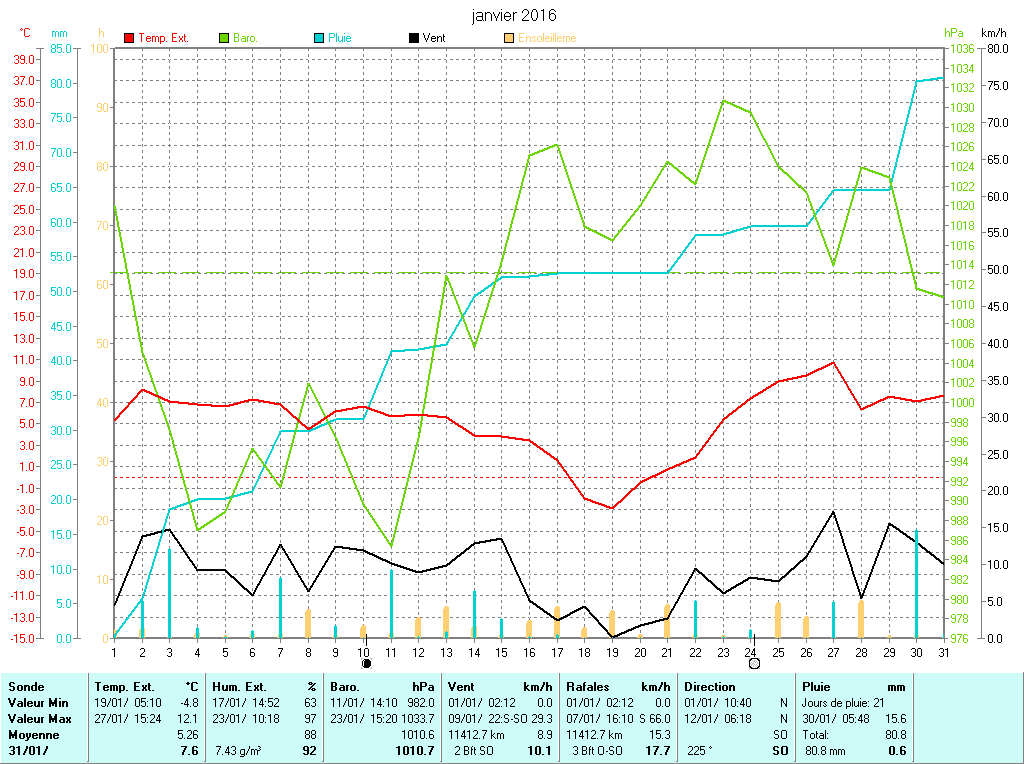Click the green Baro. legend square
Image resolution: width=1024 pixels, height=764 pixels.
pyautogui.click(x=224, y=38)
